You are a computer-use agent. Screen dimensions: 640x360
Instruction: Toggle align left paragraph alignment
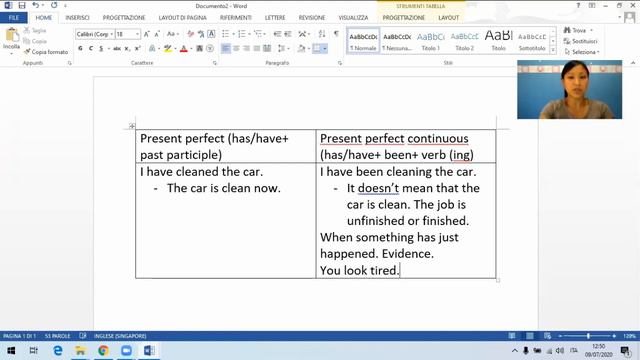(226, 49)
